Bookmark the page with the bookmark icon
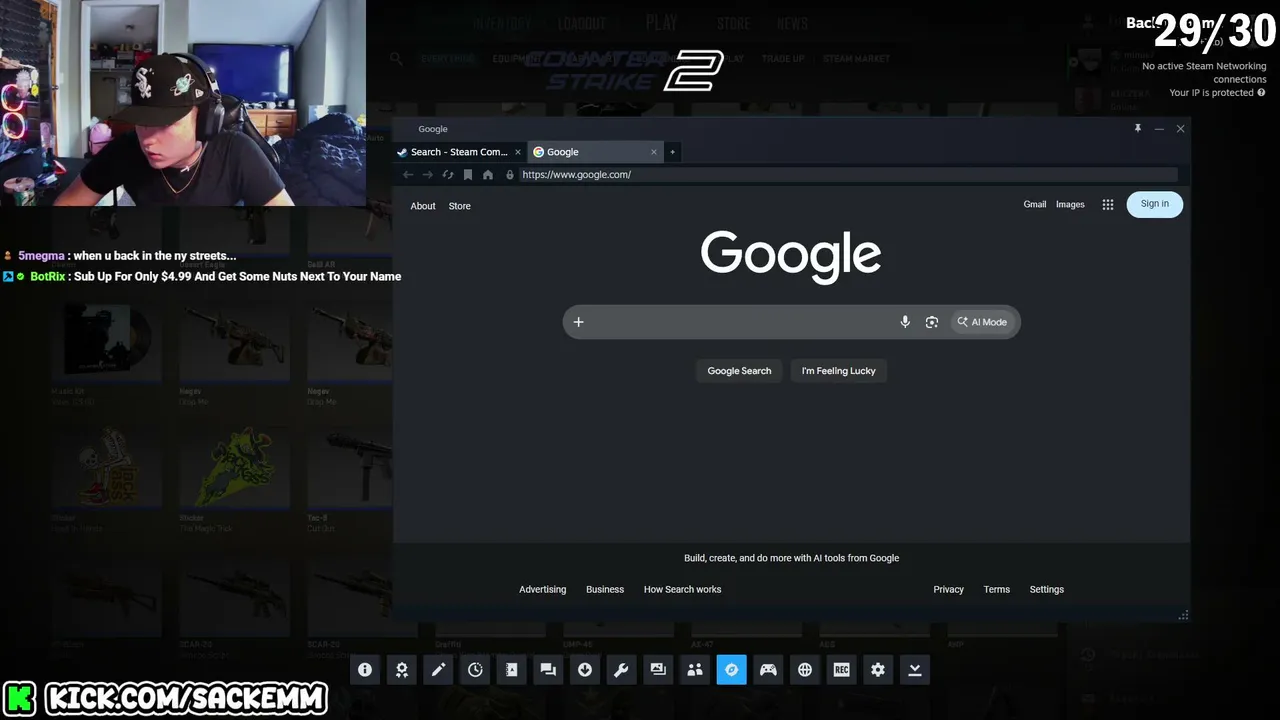 (x=468, y=175)
